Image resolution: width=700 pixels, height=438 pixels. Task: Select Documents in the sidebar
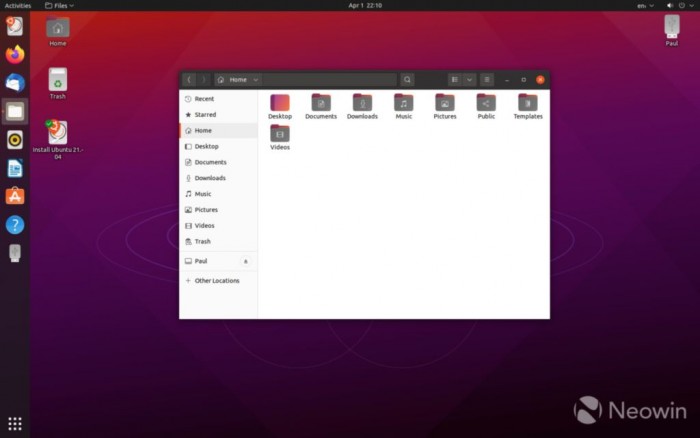218,162
